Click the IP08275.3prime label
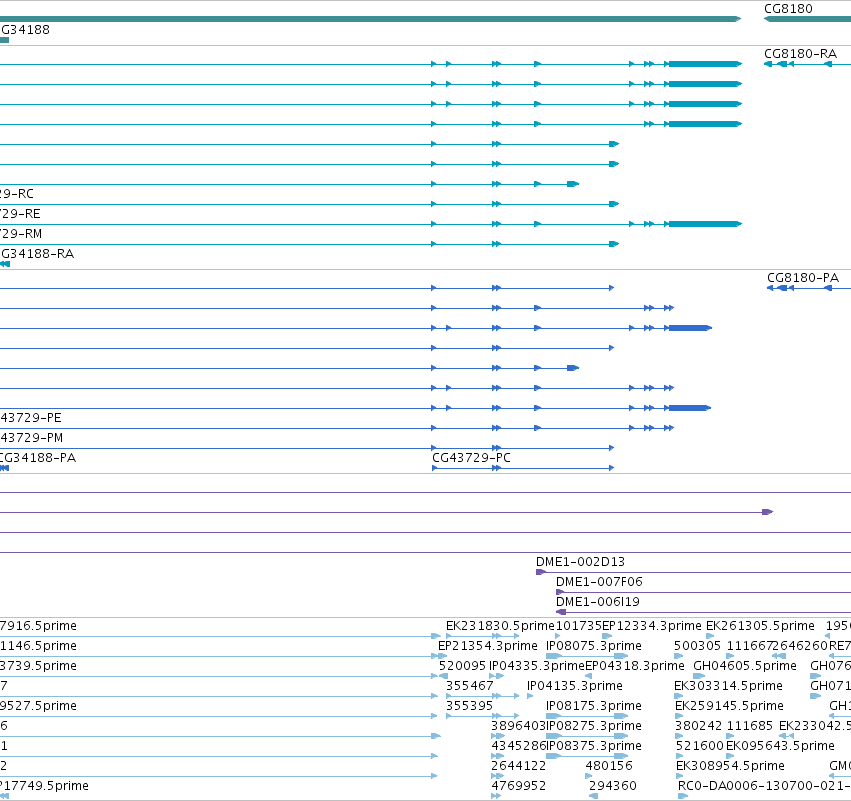Viewport: 851px width, 801px height. click(x=594, y=726)
